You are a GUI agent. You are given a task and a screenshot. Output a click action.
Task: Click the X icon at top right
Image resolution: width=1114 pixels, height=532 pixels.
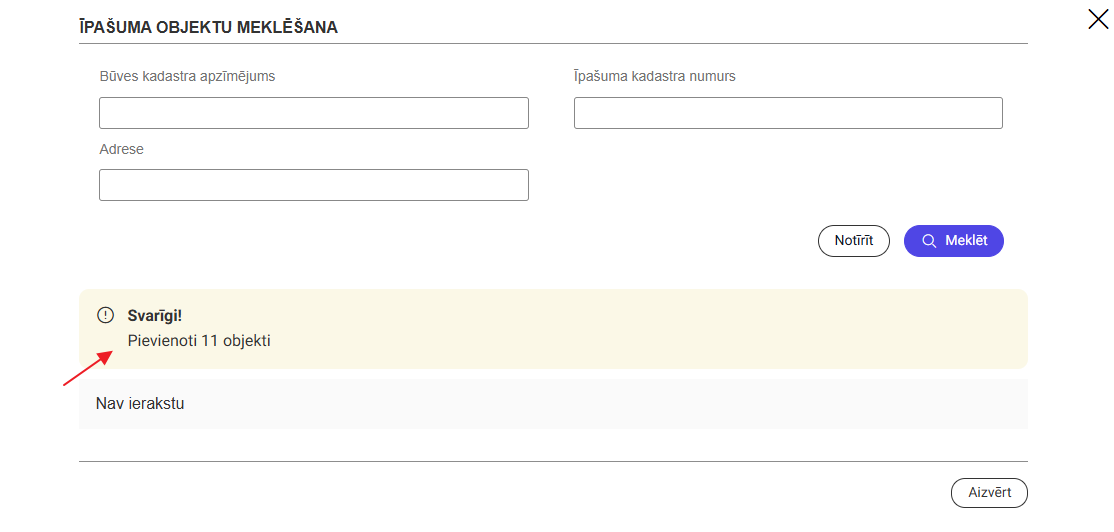click(x=1098, y=19)
